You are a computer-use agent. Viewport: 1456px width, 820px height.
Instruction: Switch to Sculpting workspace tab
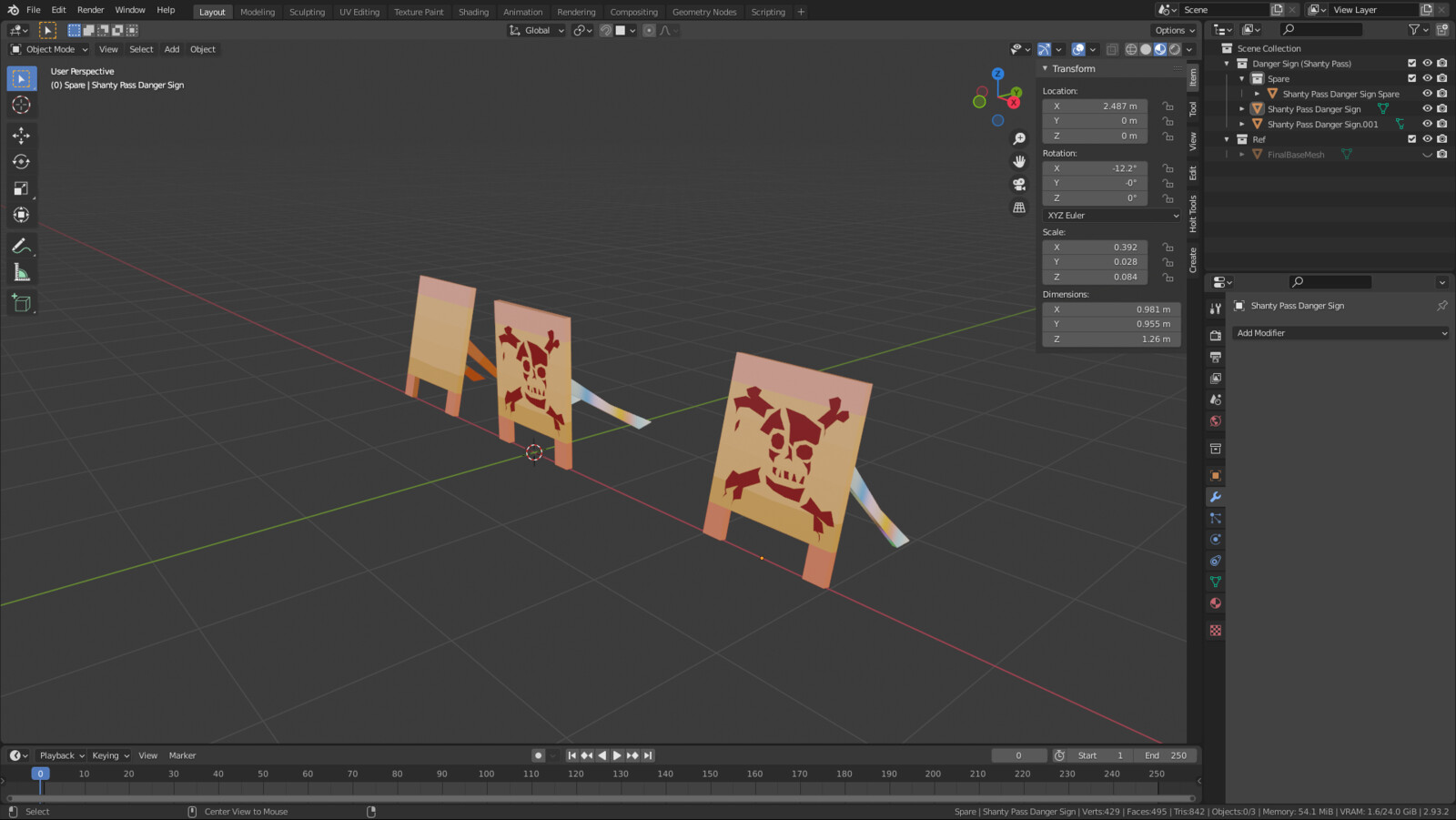[307, 12]
